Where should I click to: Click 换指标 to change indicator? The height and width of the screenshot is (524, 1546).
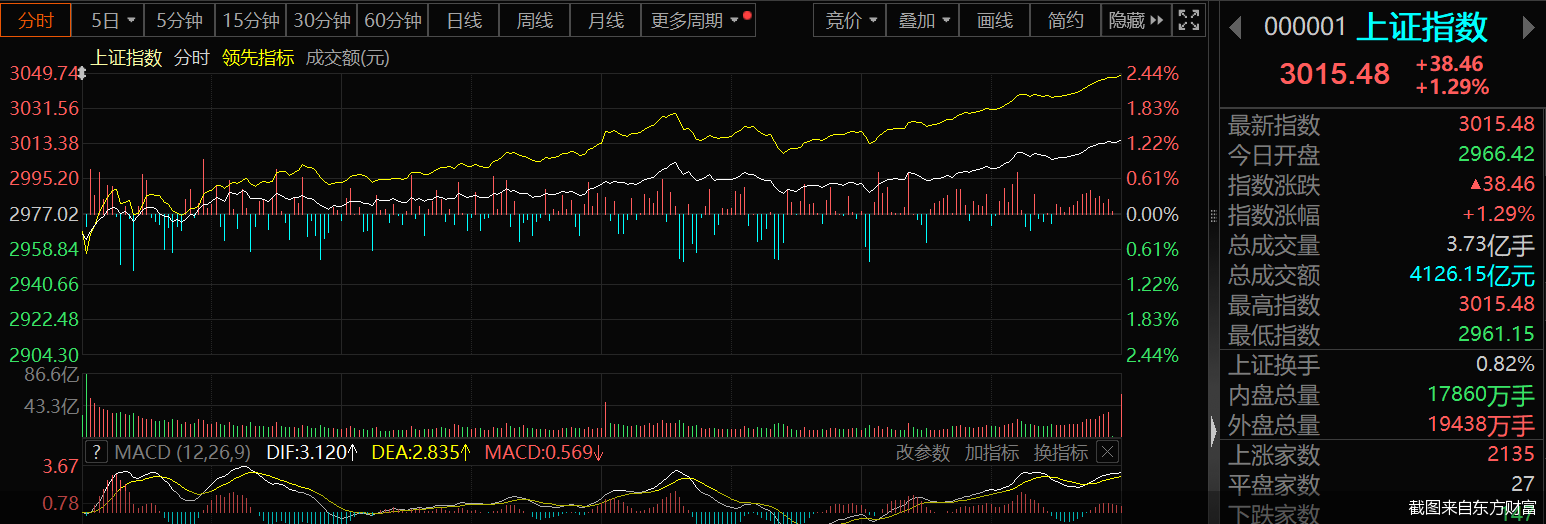click(1060, 453)
